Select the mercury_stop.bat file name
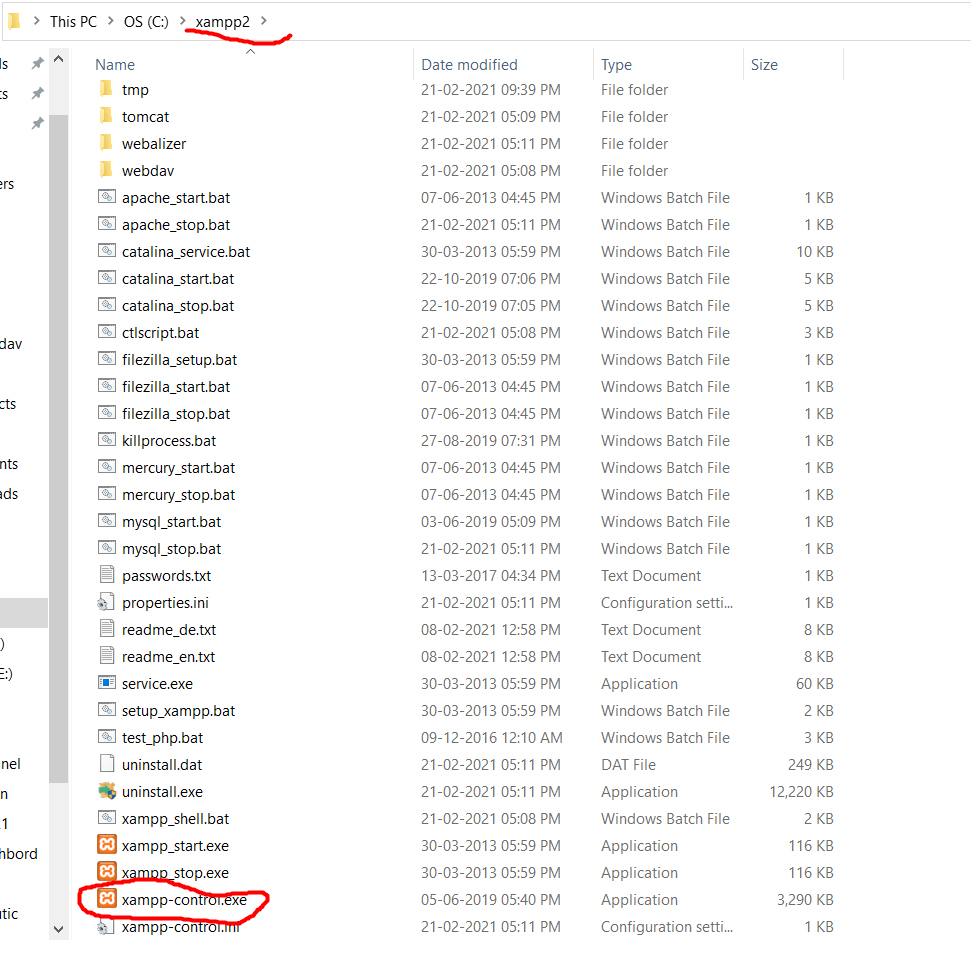The image size is (971, 965). click(x=178, y=494)
